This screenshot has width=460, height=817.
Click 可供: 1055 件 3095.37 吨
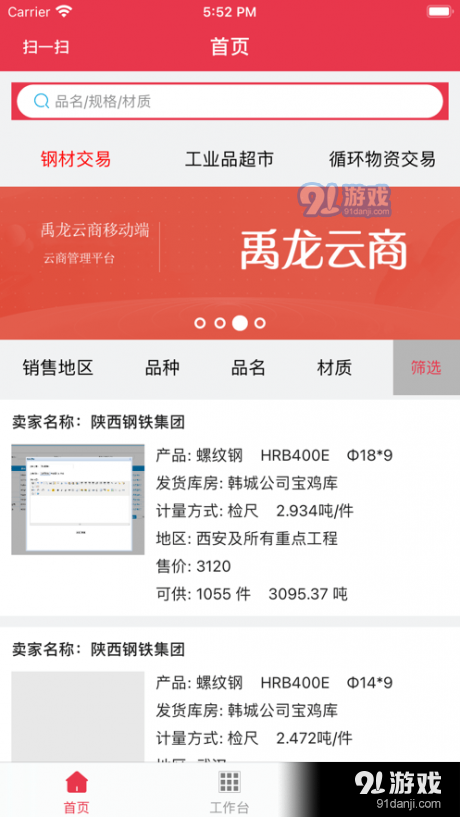252,594
